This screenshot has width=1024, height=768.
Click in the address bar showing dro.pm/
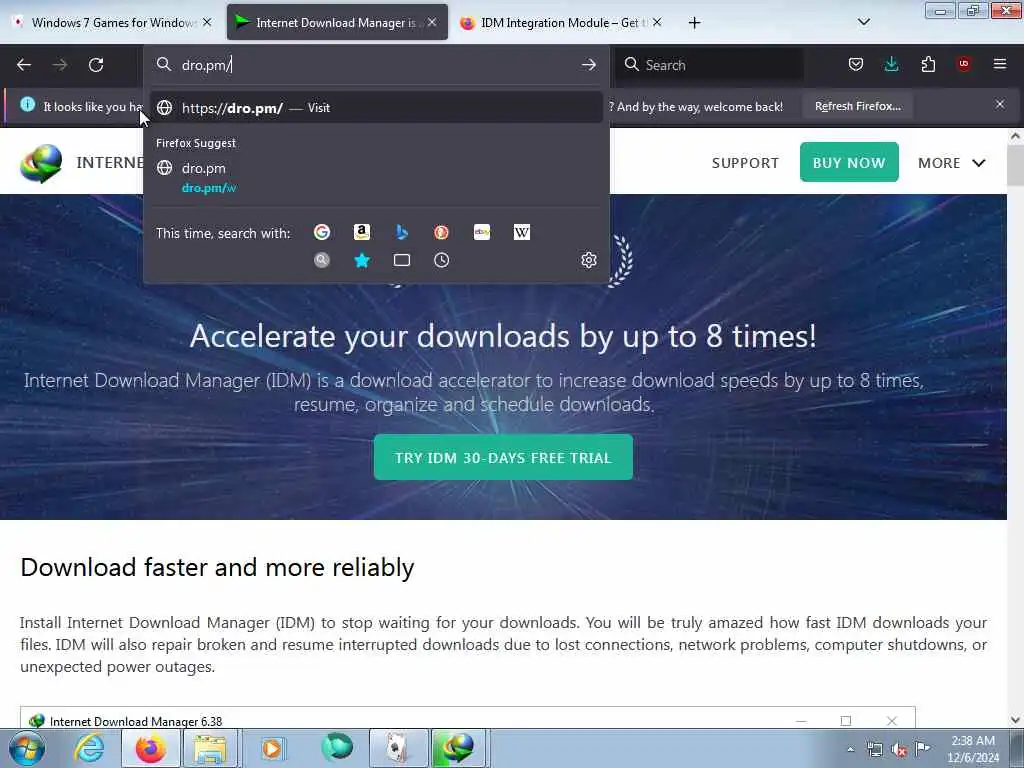(379, 65)
